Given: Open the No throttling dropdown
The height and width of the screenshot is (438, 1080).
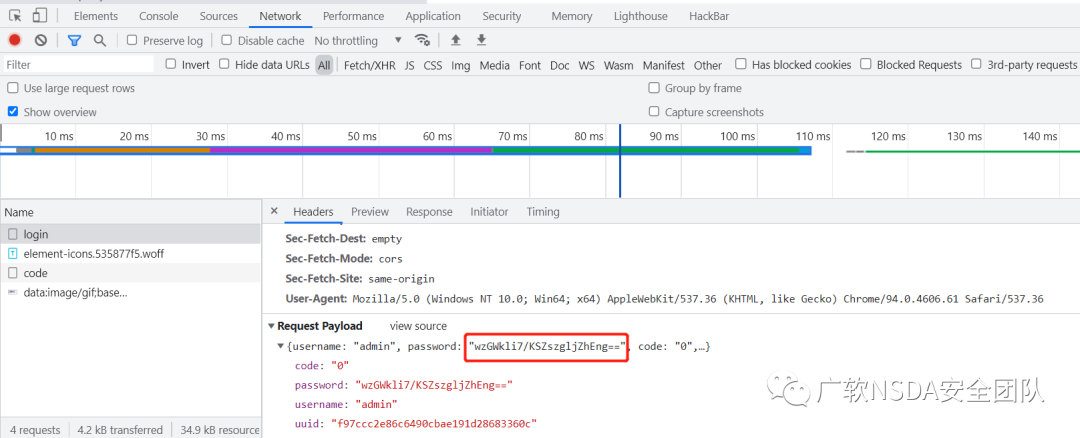Looking at the screenshot, I should click(358, 41).
